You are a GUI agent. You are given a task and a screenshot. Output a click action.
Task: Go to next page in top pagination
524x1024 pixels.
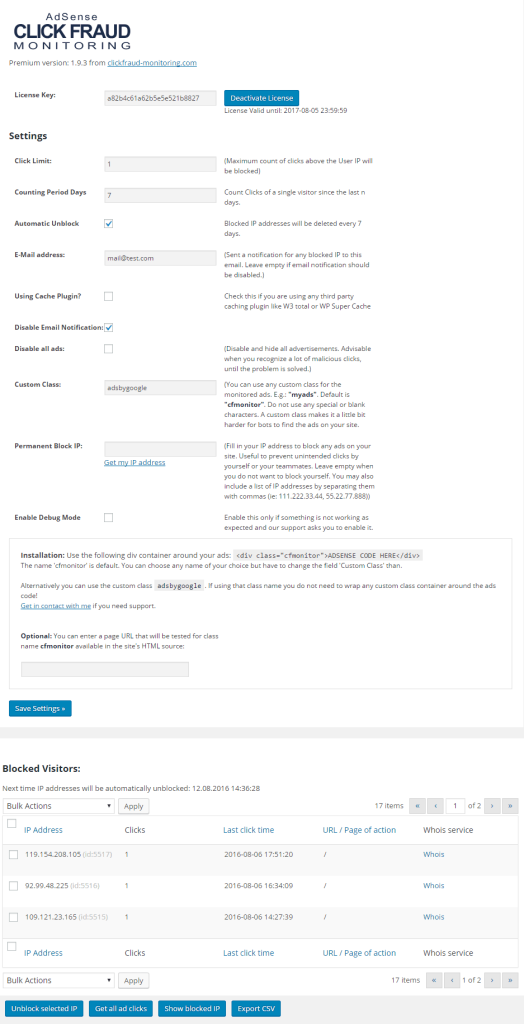492,805
